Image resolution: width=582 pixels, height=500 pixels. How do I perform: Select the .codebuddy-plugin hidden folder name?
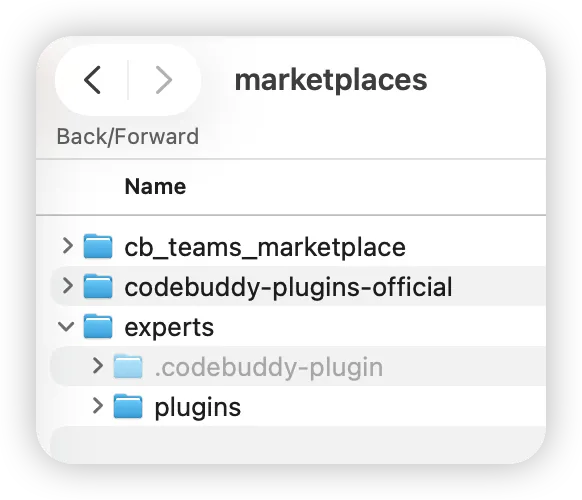[269, 368]
